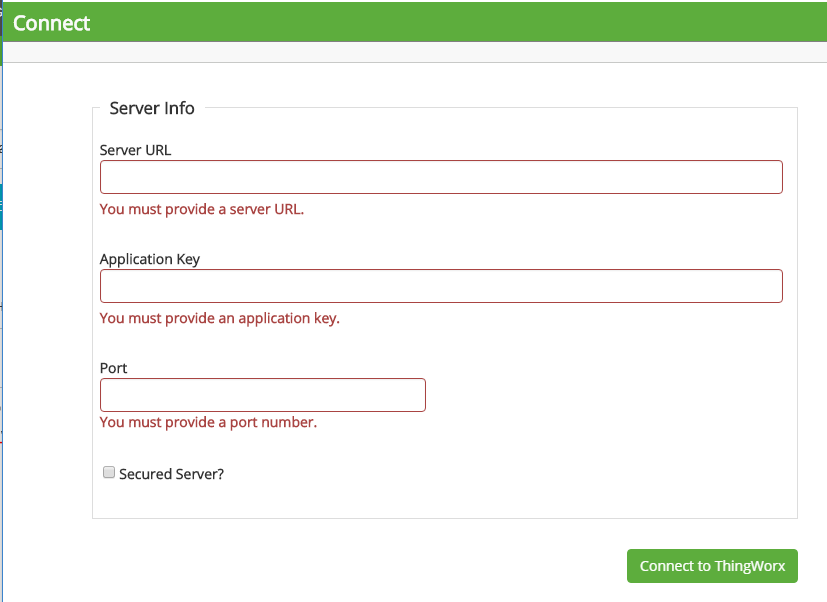This screenshot has height=602, width=827.
Task: Click the 'Connect' title in the header
Action: point(52,23)
